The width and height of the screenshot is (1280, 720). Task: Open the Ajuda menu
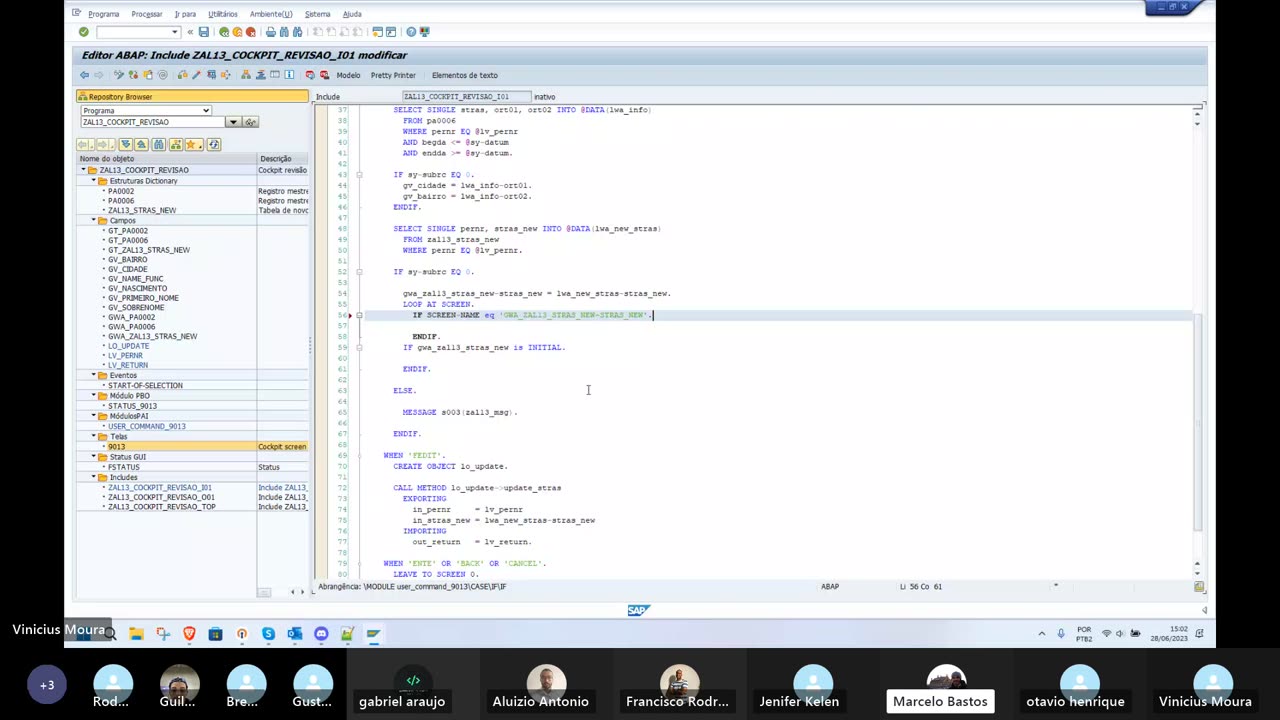pyautogui.click(x=352, y=14)
